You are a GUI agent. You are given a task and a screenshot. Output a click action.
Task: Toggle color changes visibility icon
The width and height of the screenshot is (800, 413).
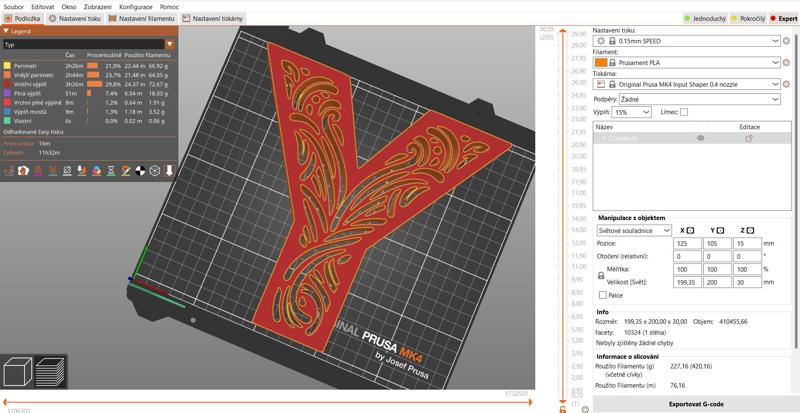point(96,171)
